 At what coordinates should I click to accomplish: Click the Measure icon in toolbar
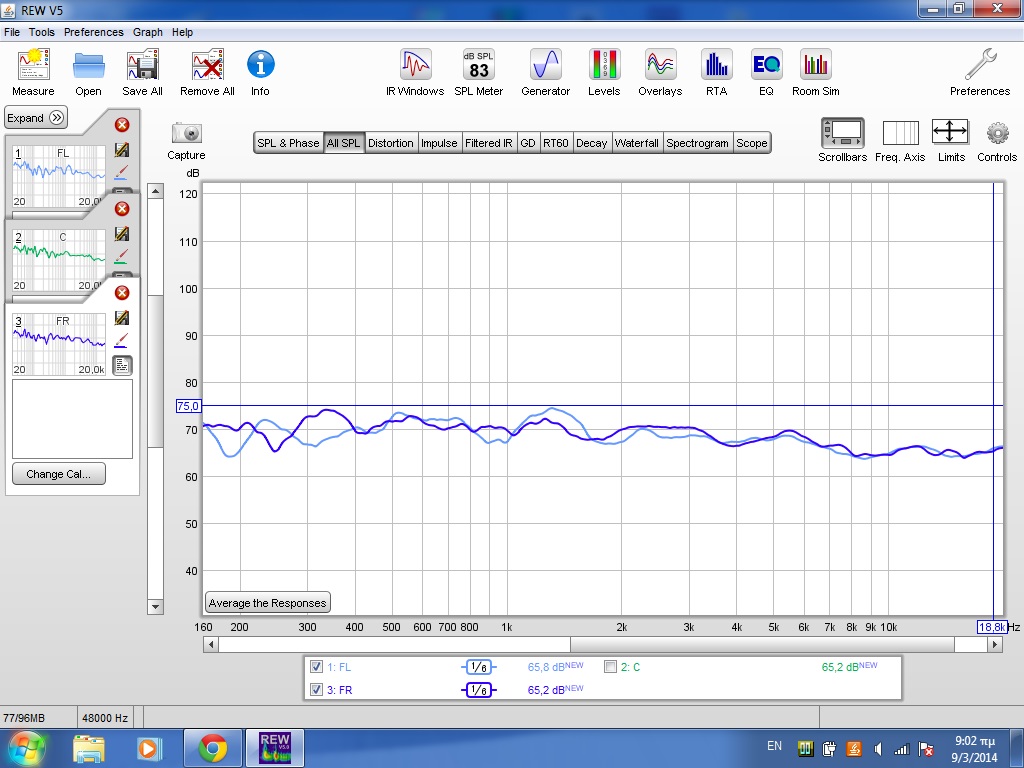click(33, 67)
